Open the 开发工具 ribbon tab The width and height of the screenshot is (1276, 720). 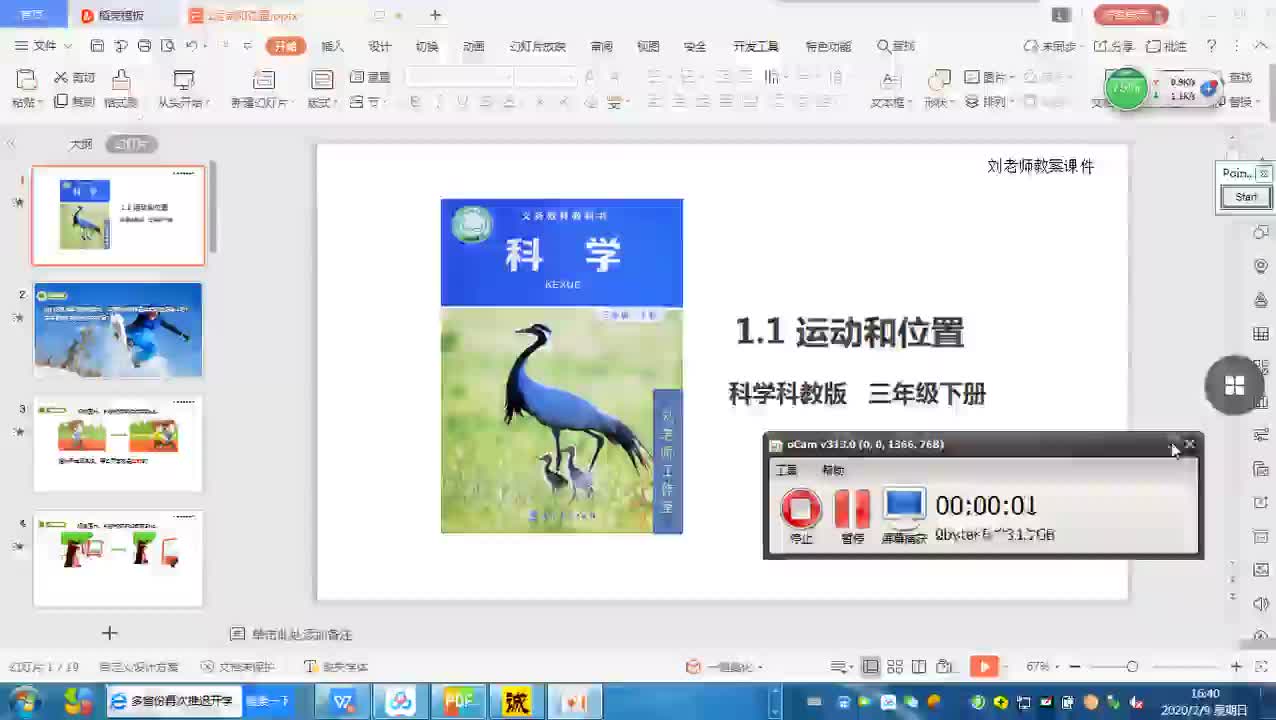tap(756, 46)
